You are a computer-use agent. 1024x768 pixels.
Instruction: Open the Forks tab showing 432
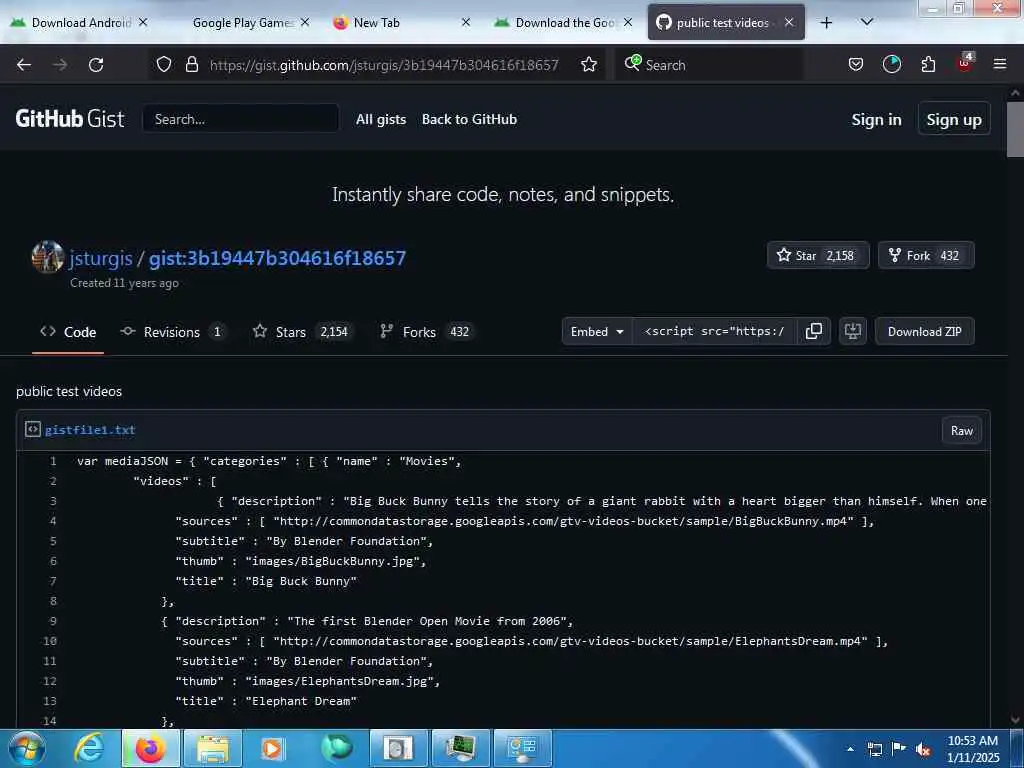point(426,332)
